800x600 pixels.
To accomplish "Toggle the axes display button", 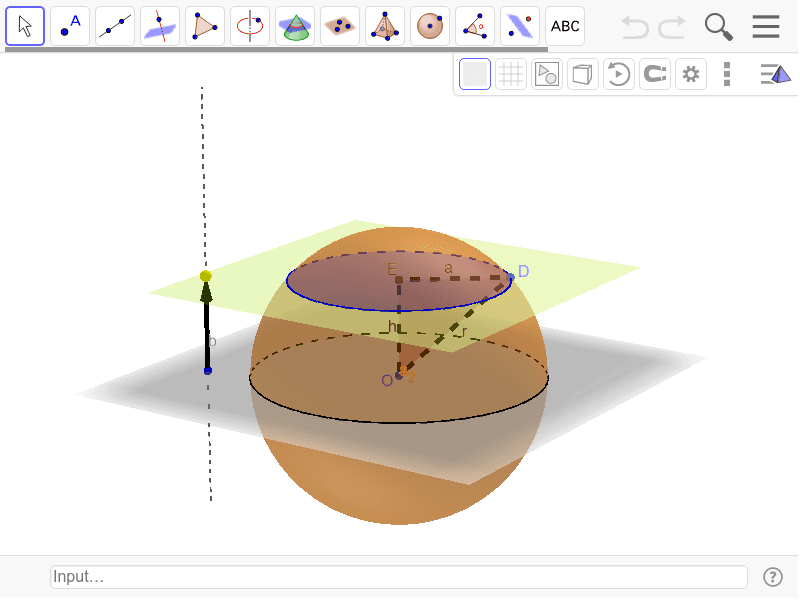I will 475,74.
